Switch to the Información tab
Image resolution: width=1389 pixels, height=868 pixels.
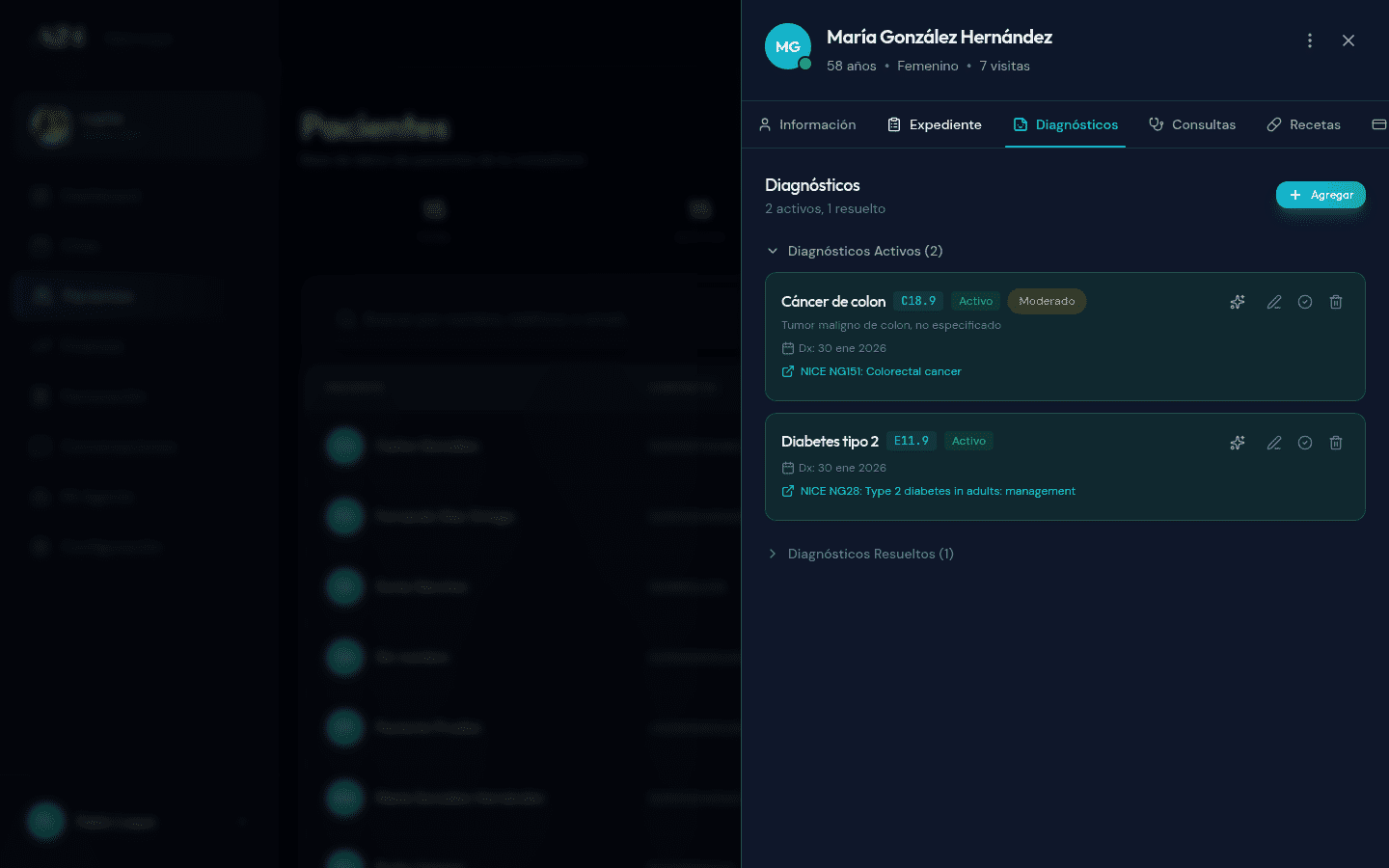click(807, 124)
